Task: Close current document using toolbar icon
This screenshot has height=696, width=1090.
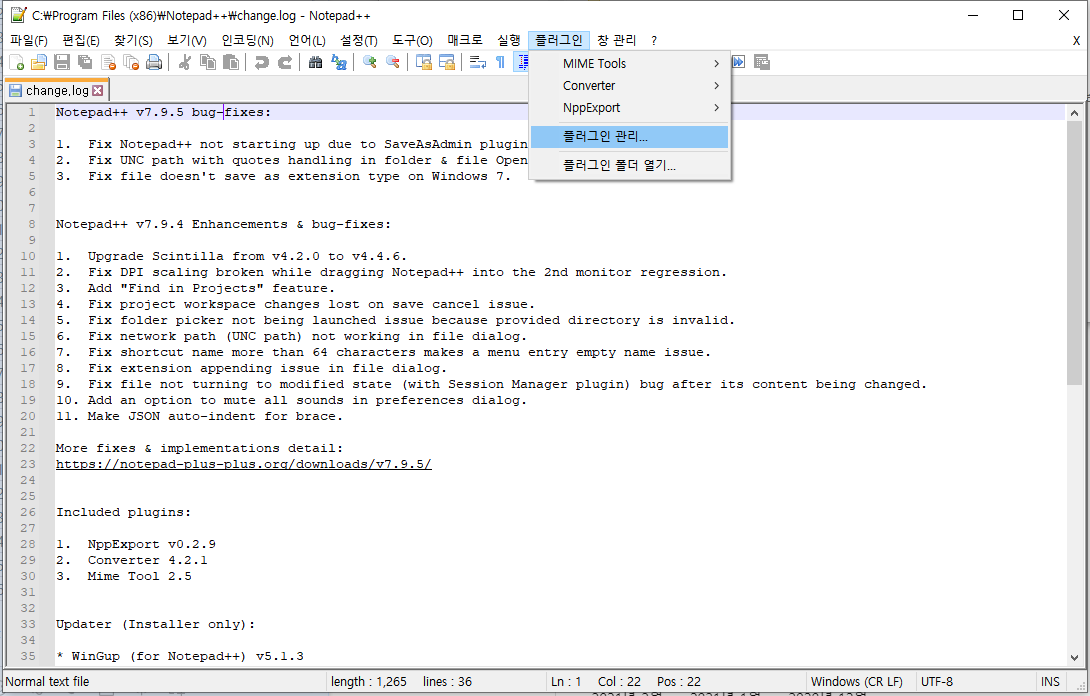Action: tap(108, 63)
